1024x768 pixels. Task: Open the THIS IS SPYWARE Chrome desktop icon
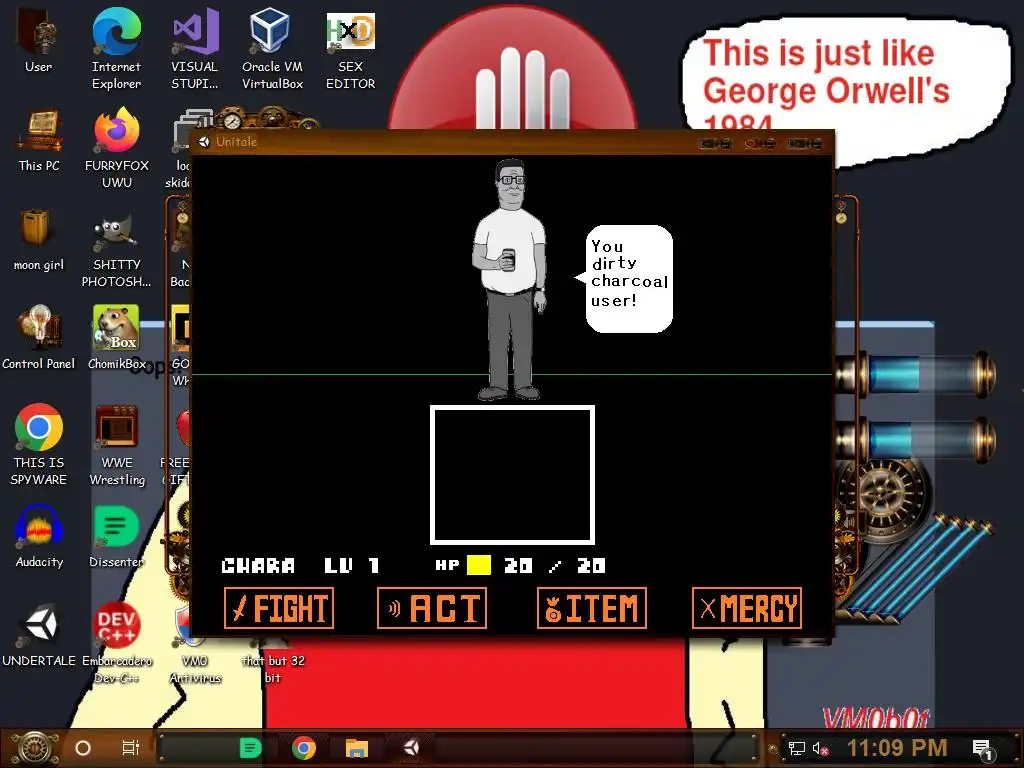click(x=39, y=445)
